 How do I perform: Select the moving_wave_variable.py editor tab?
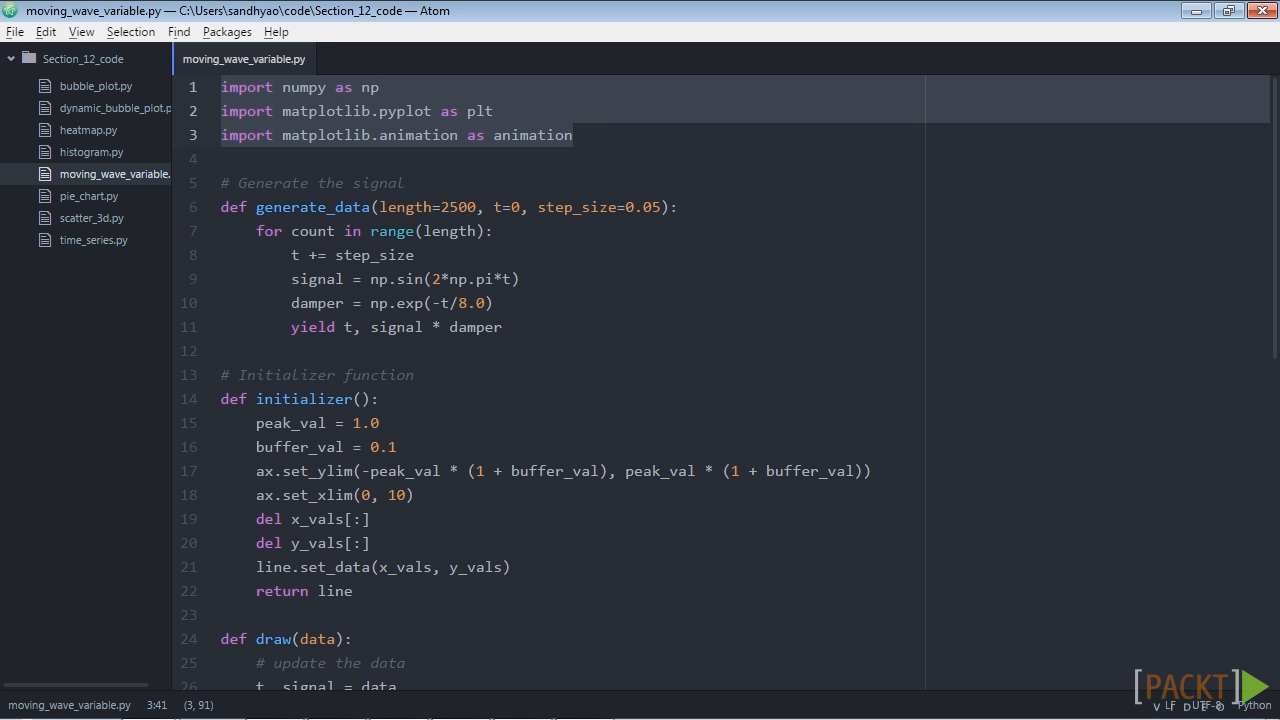tap(244, 59)
